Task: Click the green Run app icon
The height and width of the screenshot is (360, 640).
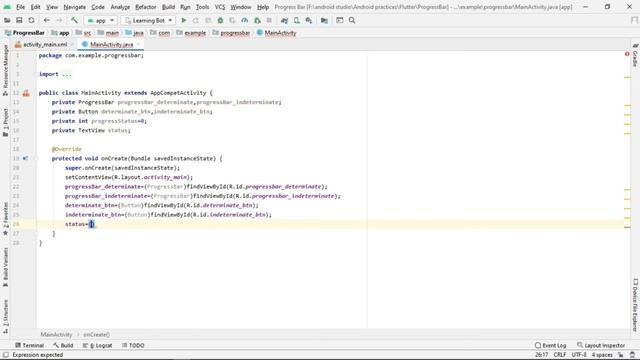Action: (x=184, y=20)
